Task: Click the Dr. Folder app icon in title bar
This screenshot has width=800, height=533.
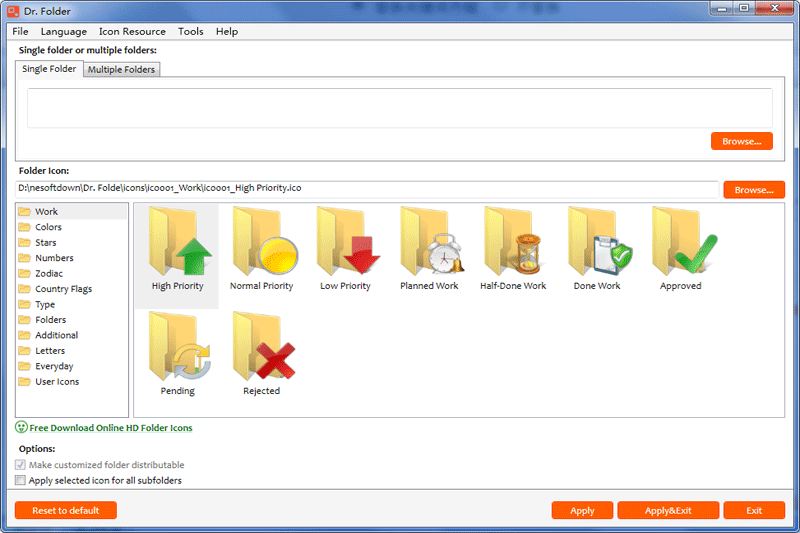Action: pos(13,11)
